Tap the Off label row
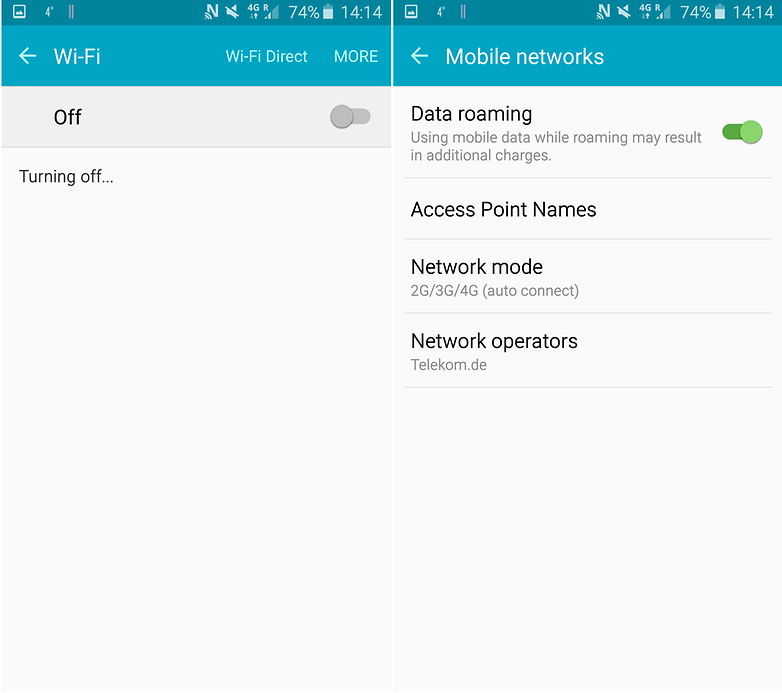Image resolution: width=782 pixels, height=693 pixels. pos(196,117)
